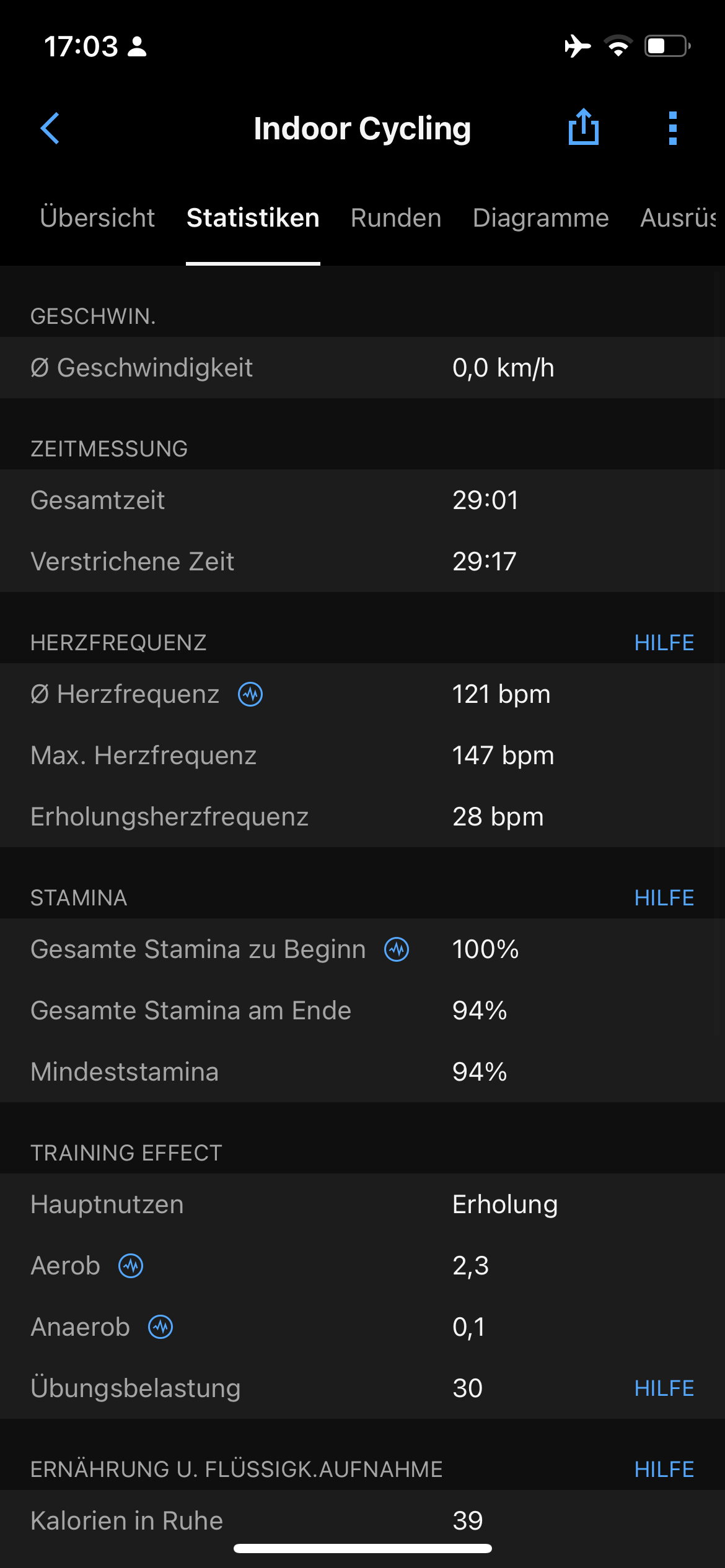Switch to the Übersicht tab
The image size is (725, 1568).
coord(97,218)
